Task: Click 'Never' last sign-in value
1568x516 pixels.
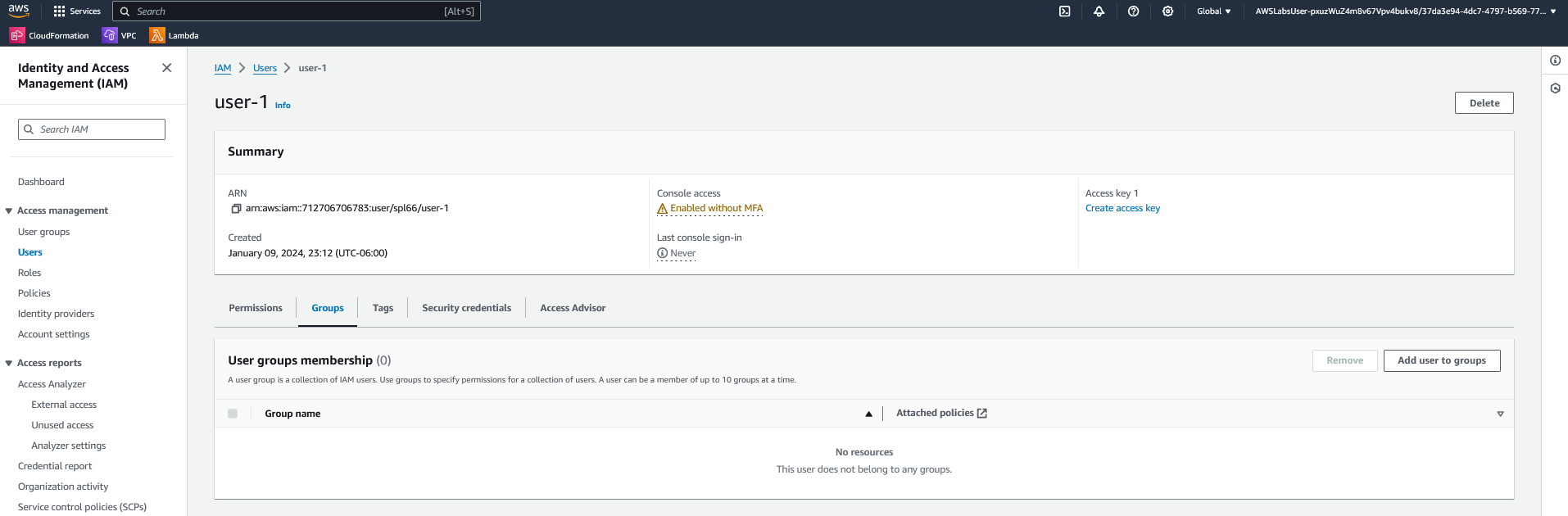Action: tap(682, 253)
